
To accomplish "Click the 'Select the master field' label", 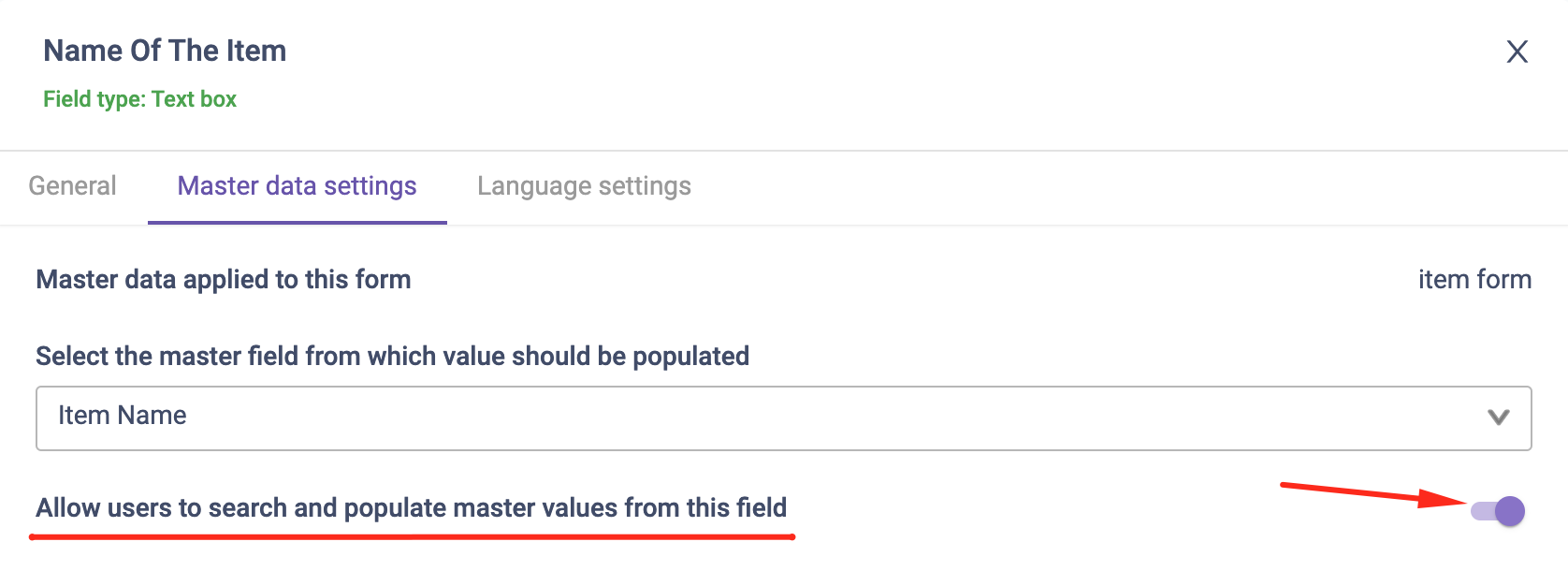I will (392, 357).
